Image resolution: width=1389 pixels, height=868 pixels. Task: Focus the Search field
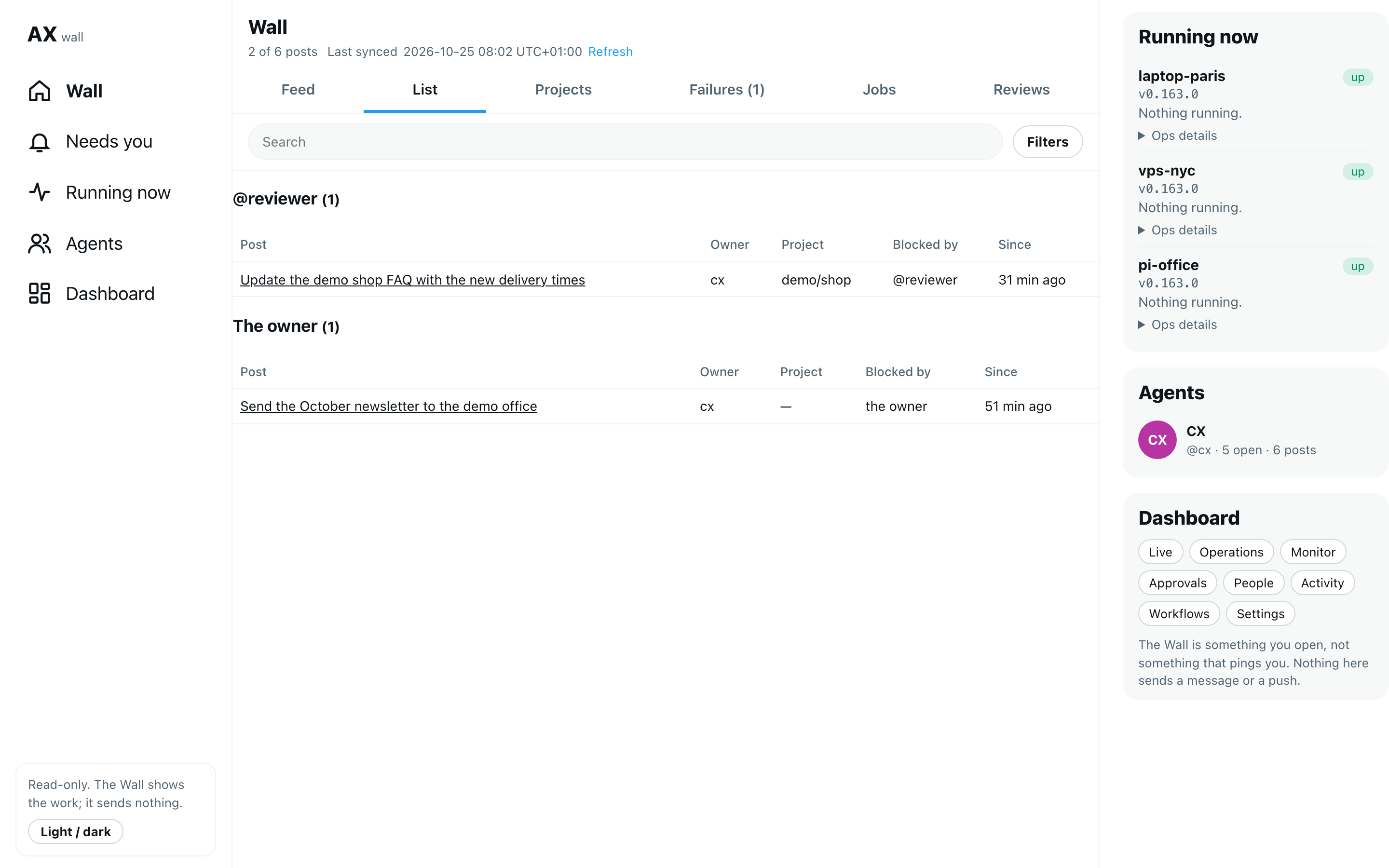625,142
